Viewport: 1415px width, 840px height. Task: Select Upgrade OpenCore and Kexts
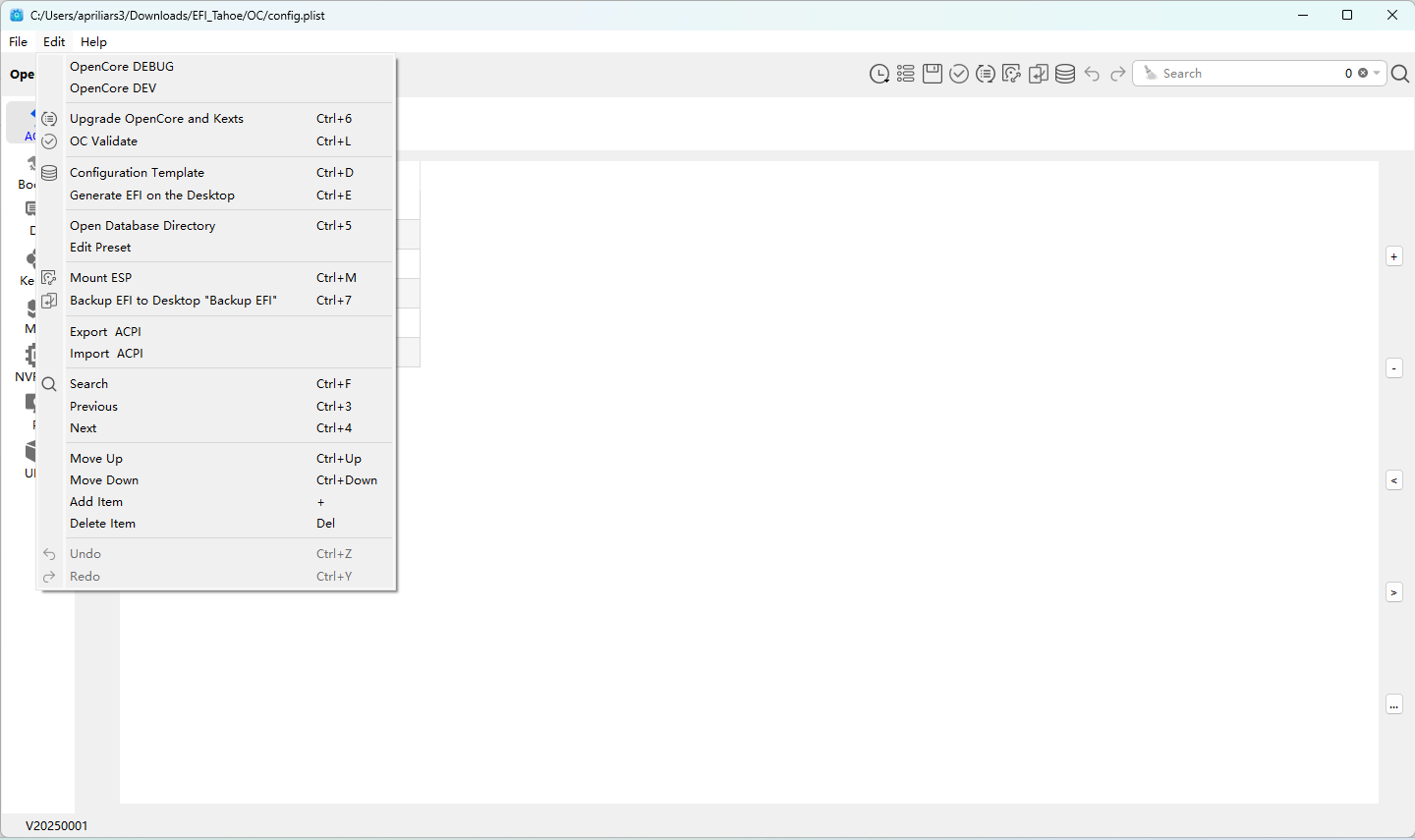[x=156, y=119]
